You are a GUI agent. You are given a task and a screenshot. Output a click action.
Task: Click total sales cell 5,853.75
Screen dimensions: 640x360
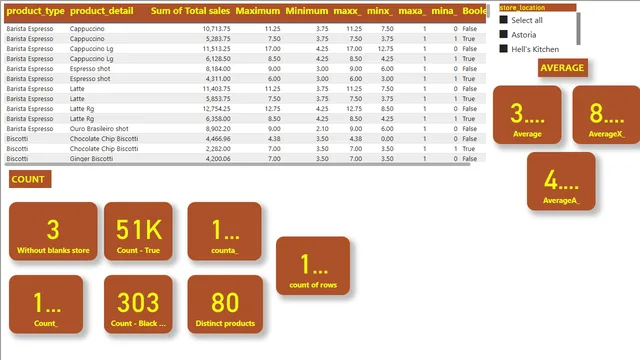(218, 99)
